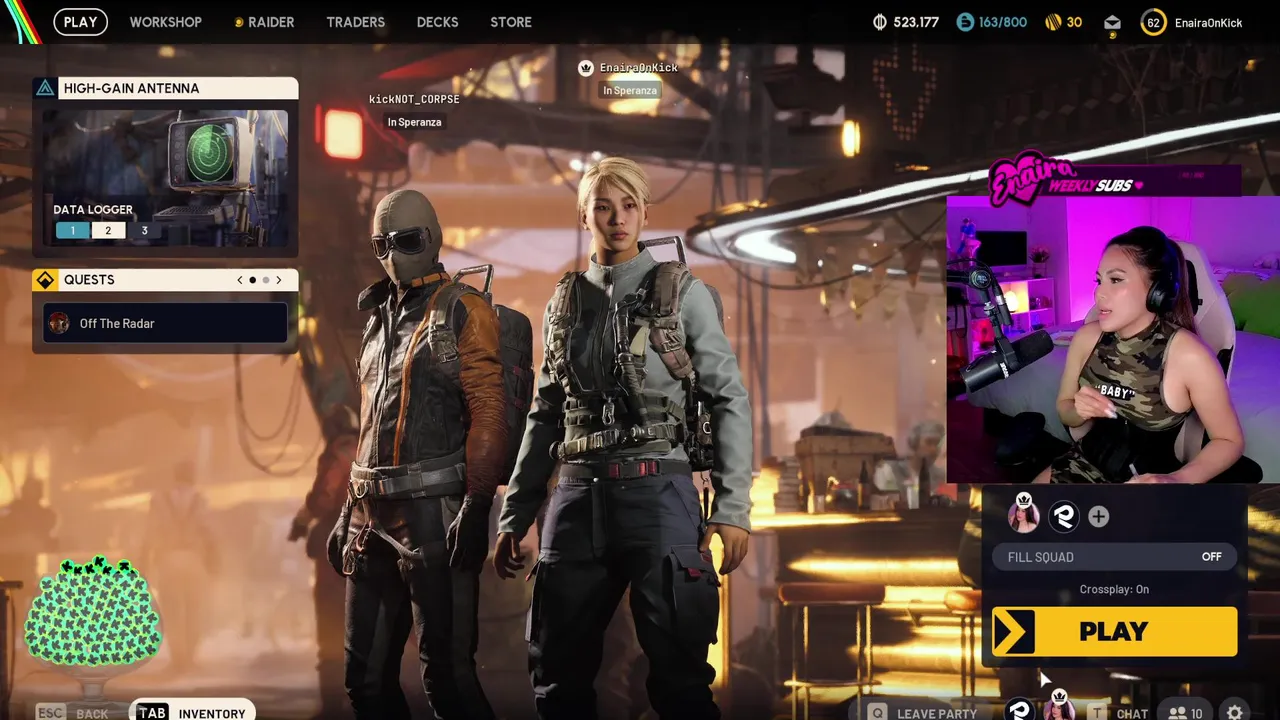Open the TRADERS tab
This screenshot has height=720, width=1280.
pos(355,22)
